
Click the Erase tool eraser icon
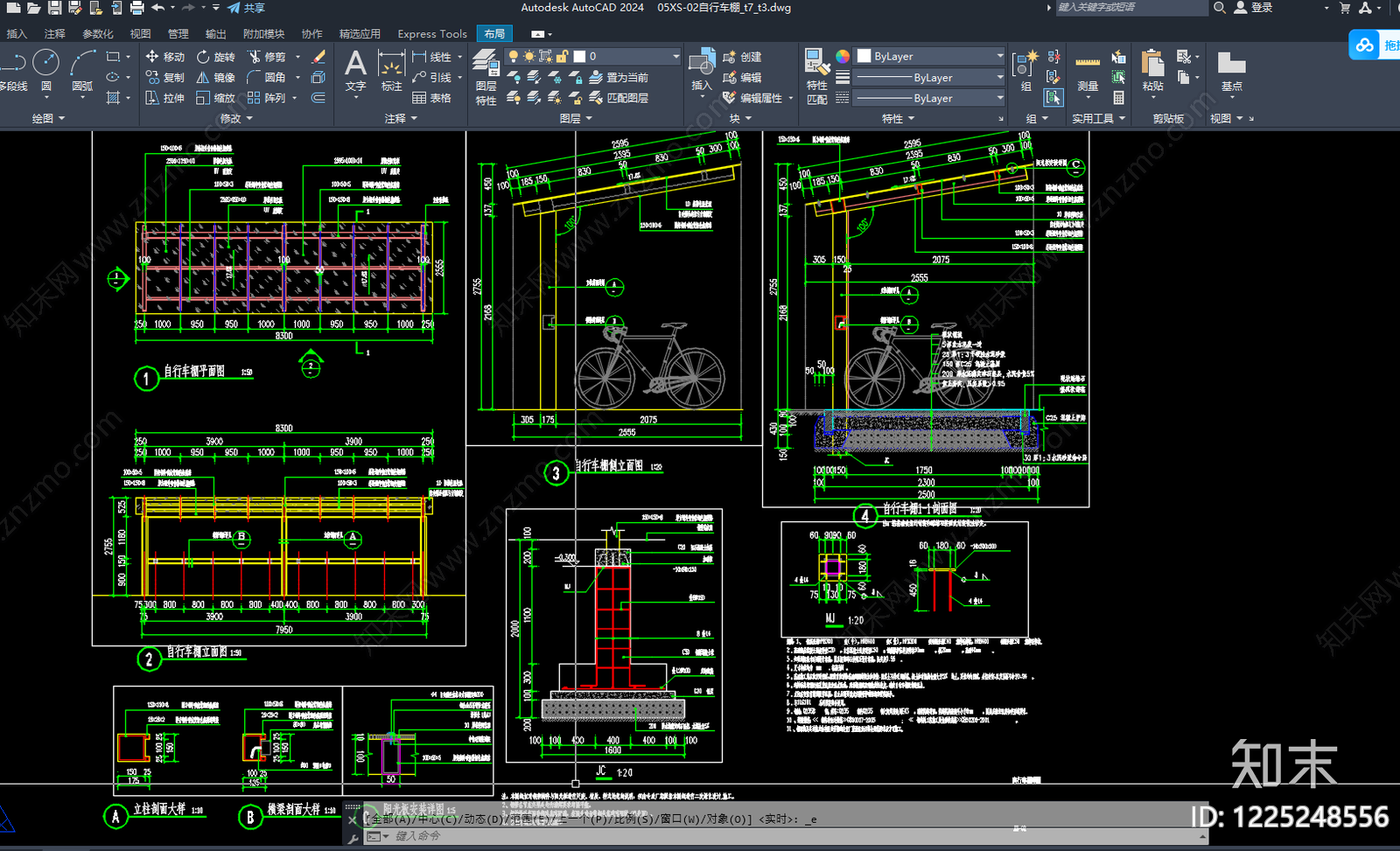318,56
